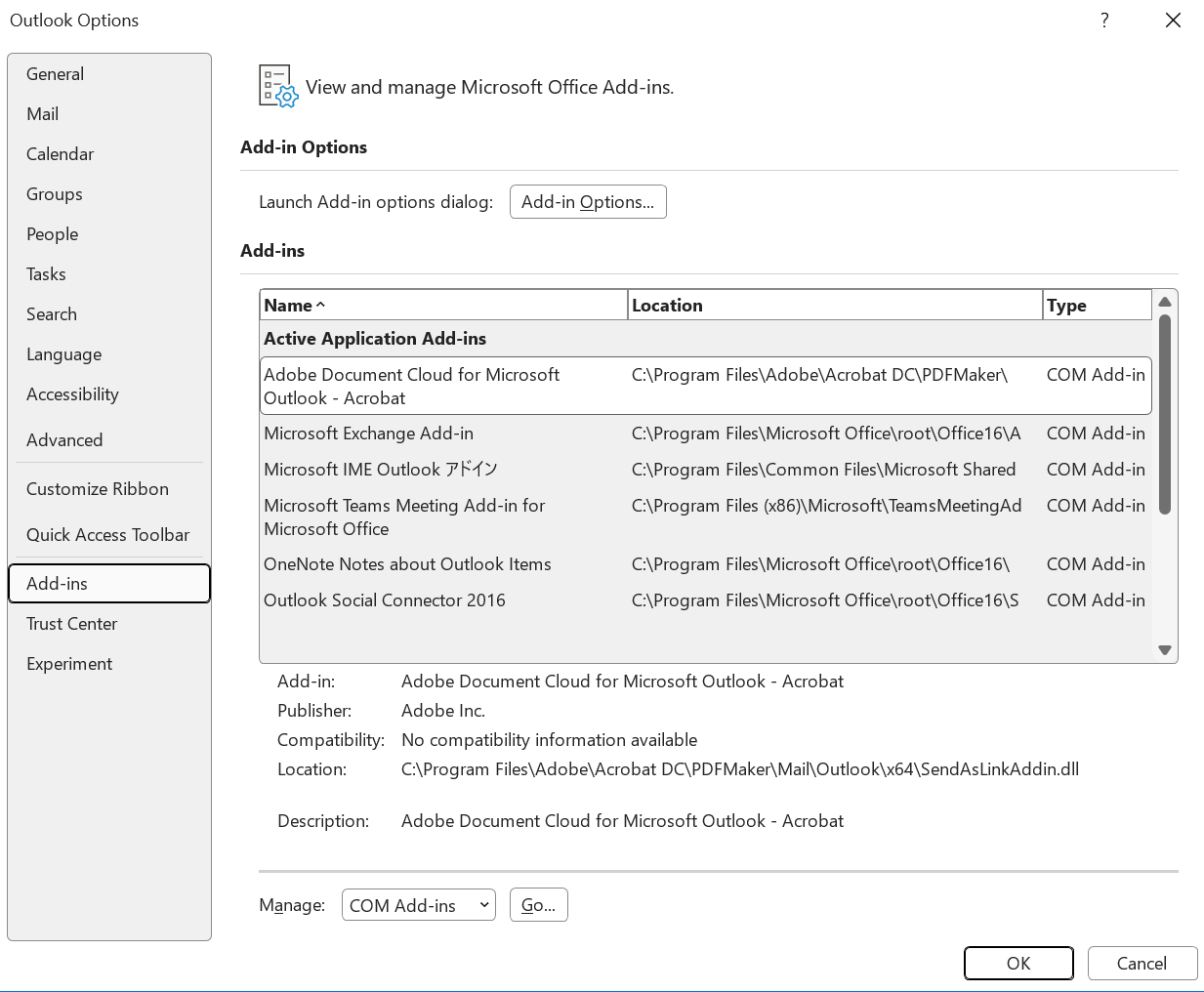Select Microsoft Teams Meeting Add-in row
Image resolution: width=1204 pixels, height=992 pixels.
pyautogui.click(x=706, y=517)
